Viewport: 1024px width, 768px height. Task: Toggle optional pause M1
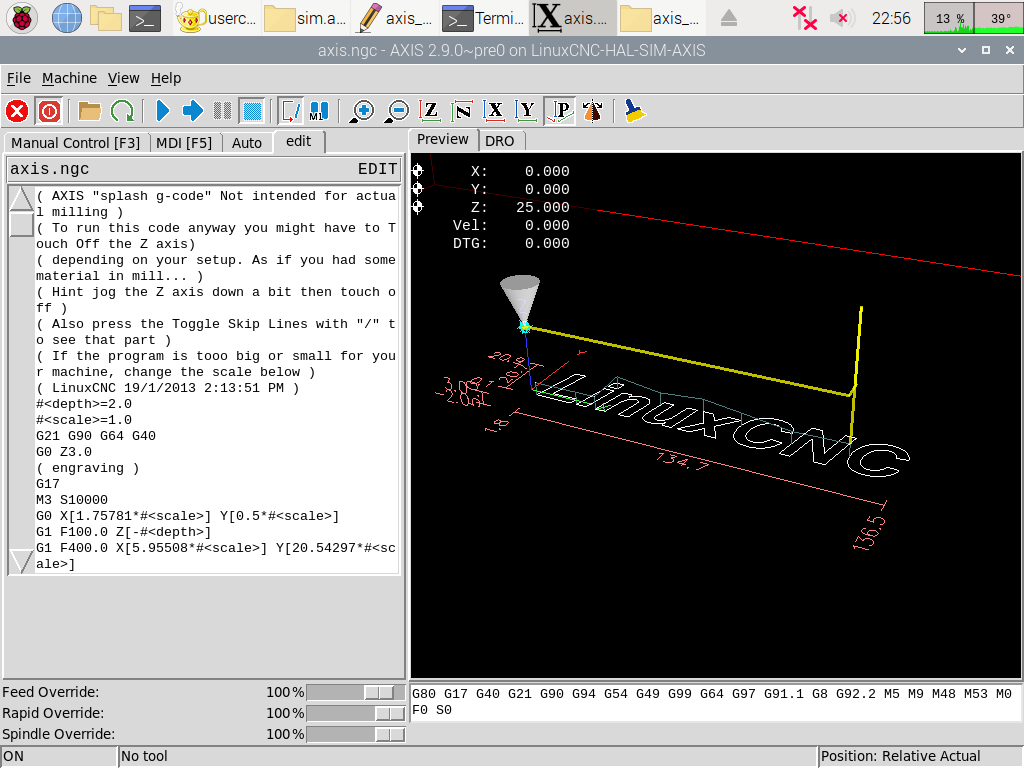(x=319, y=111)
